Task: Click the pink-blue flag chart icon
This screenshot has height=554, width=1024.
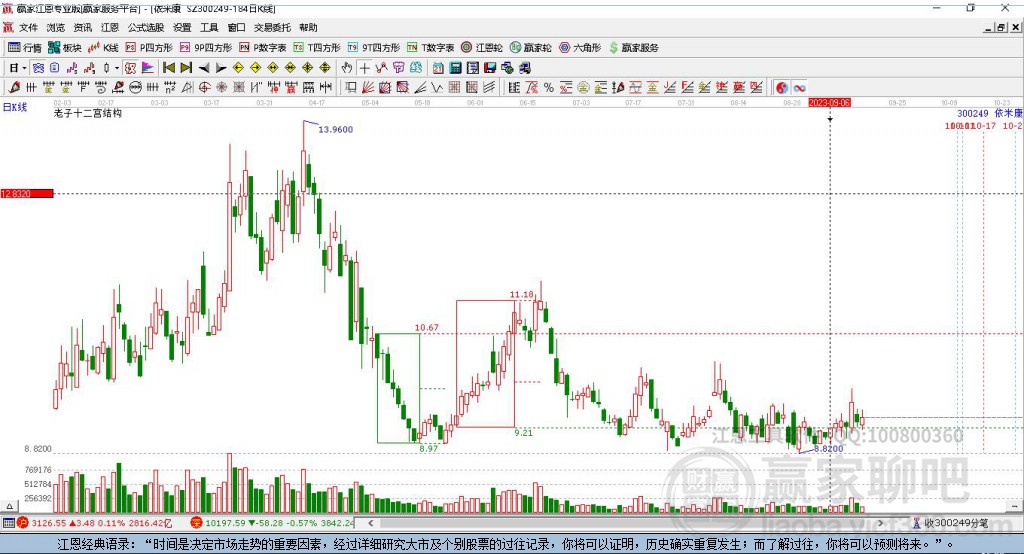Action: pyautogui.click(x=148, y=67)
